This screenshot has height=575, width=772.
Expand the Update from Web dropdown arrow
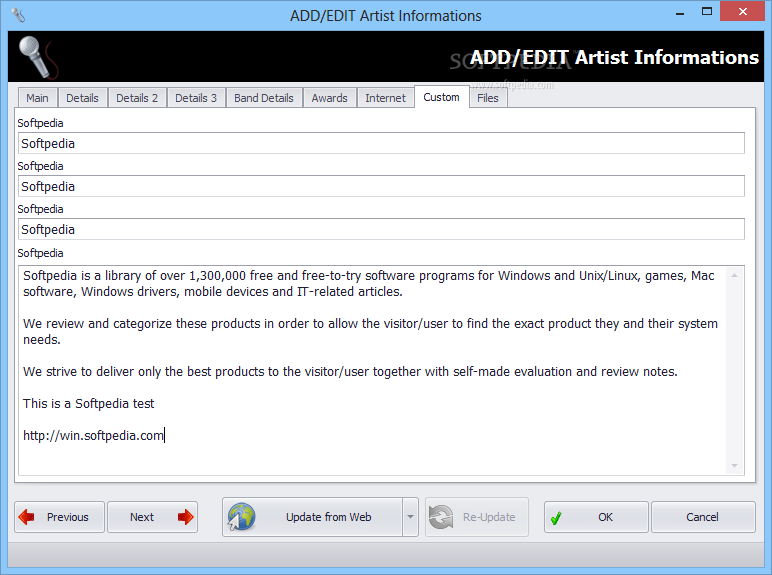[x=410, y=517]
